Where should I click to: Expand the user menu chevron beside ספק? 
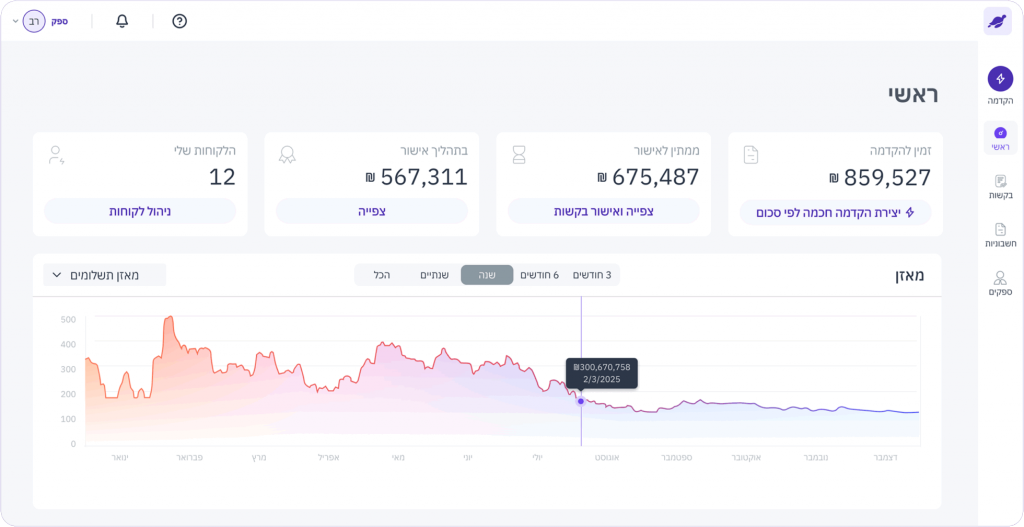coord(15,21)
